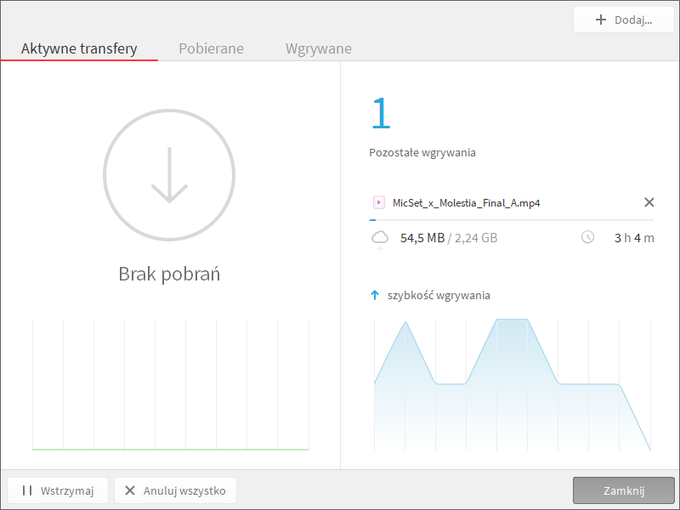Click the video file type icon

[x=379, y=203]
